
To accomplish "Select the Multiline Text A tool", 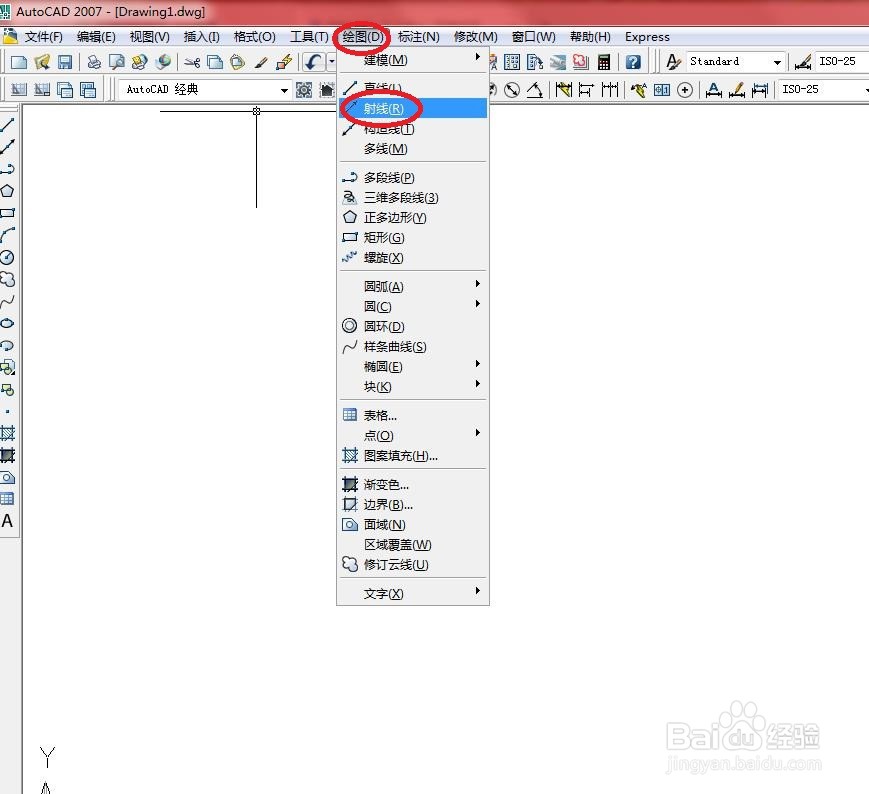I will [7, 521].
